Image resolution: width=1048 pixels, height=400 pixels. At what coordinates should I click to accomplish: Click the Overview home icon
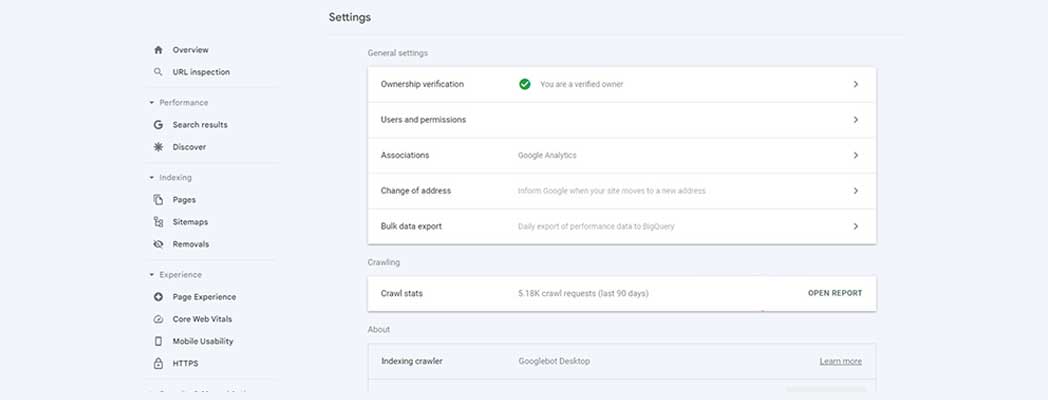tap(158, 50)
